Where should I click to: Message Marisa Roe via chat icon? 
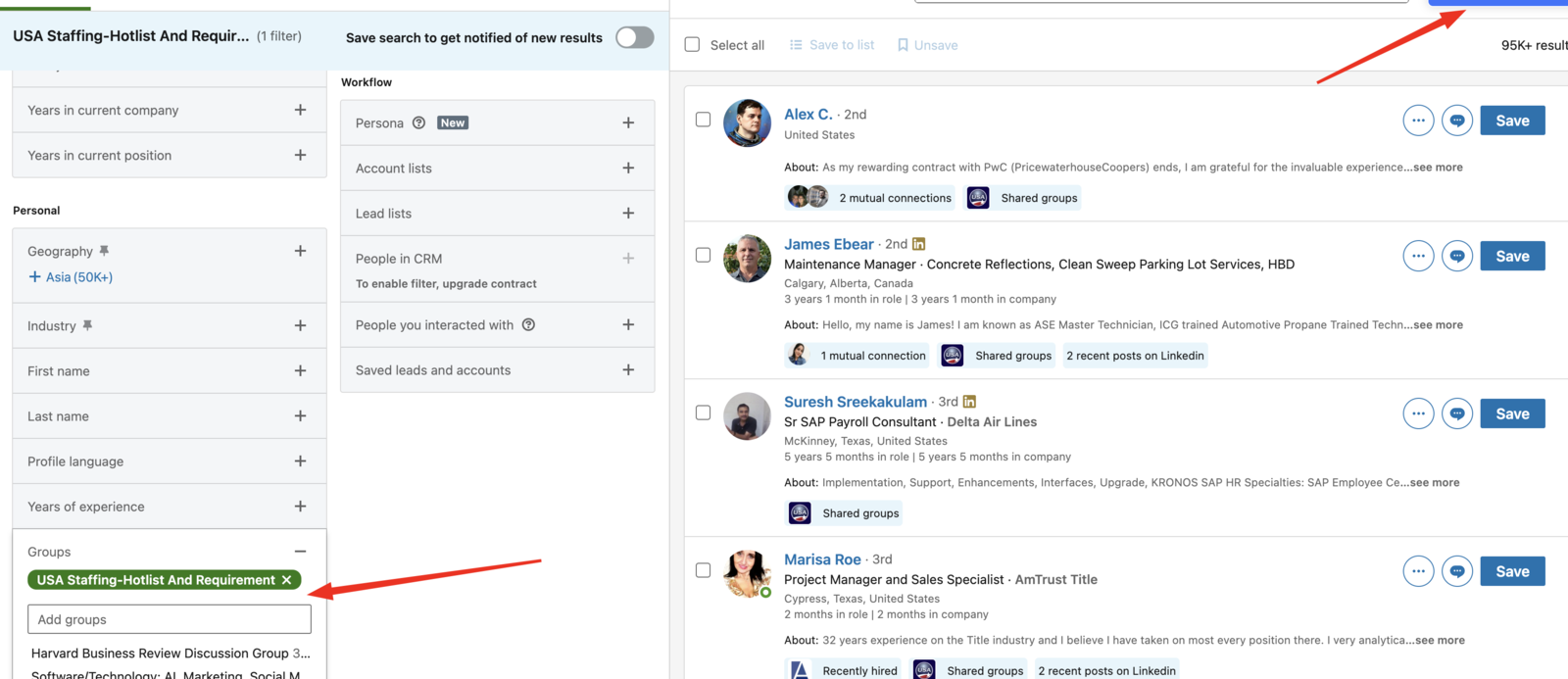click(1457, 571)
